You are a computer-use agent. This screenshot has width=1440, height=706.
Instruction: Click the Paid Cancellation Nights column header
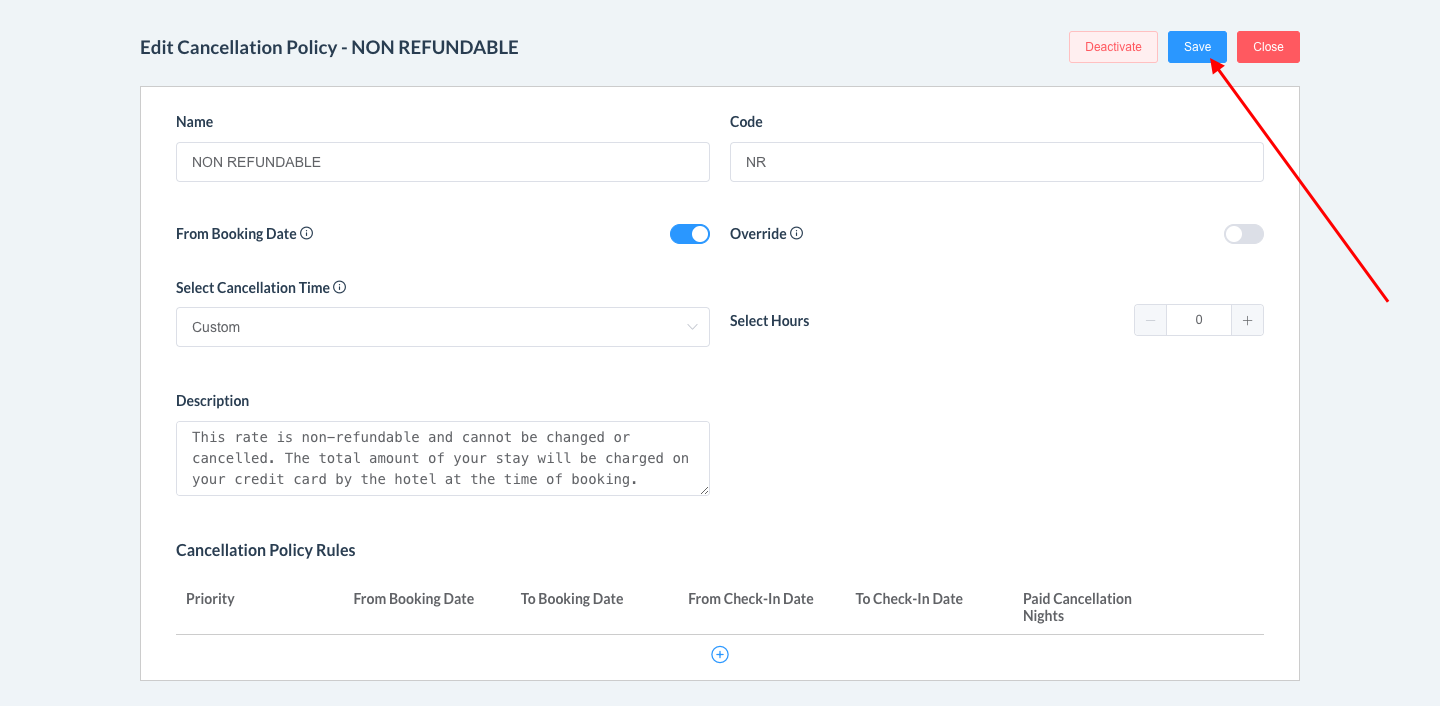tap(1077, 607)
